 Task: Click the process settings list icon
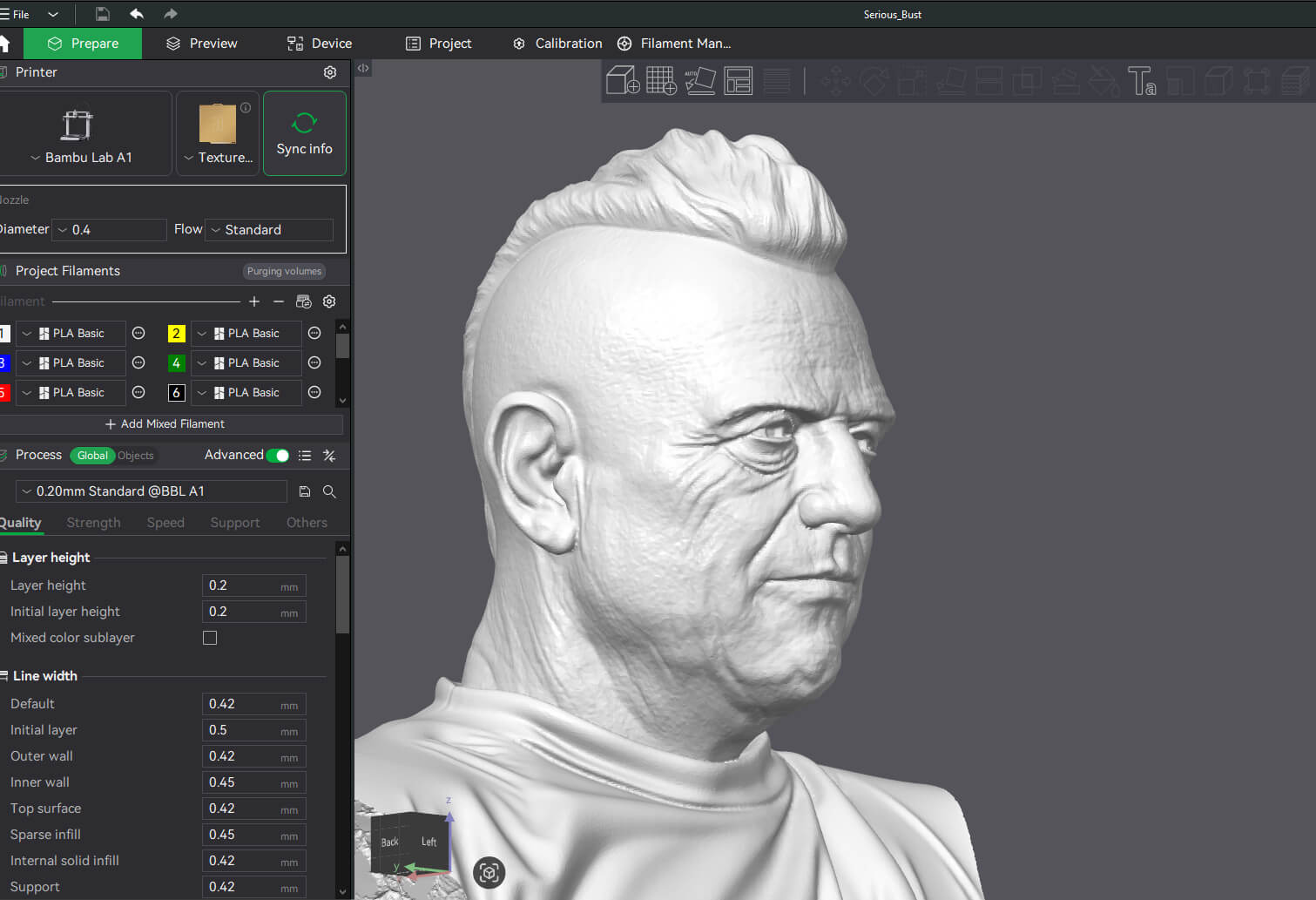pyautogui.click(x=305, y=456)
